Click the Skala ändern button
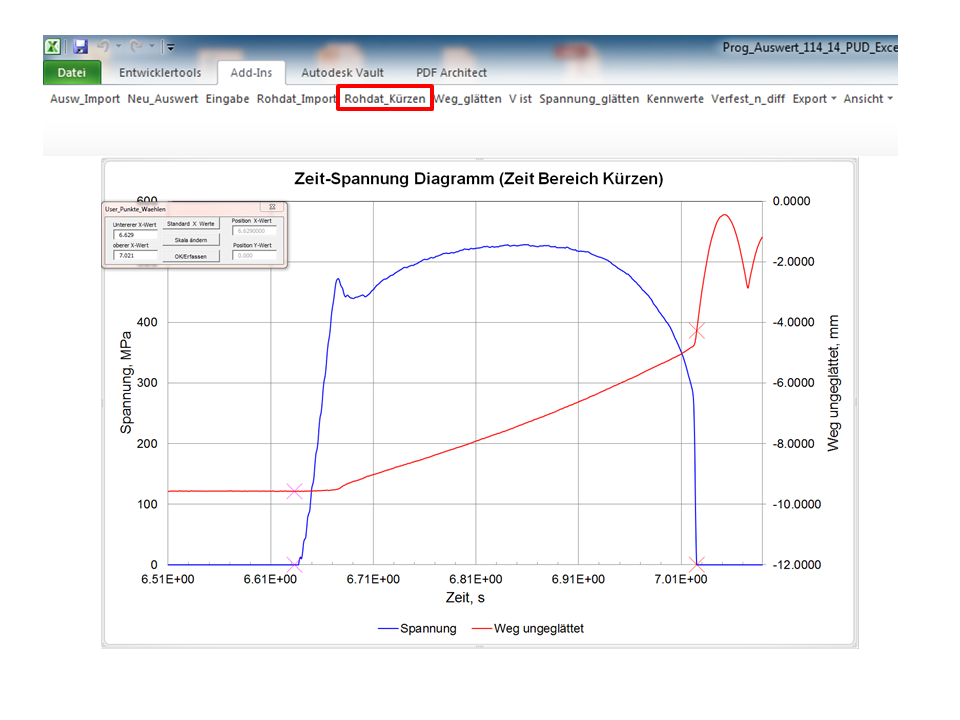The height and width of the screenshot is (720, 960). pos(191,240)
